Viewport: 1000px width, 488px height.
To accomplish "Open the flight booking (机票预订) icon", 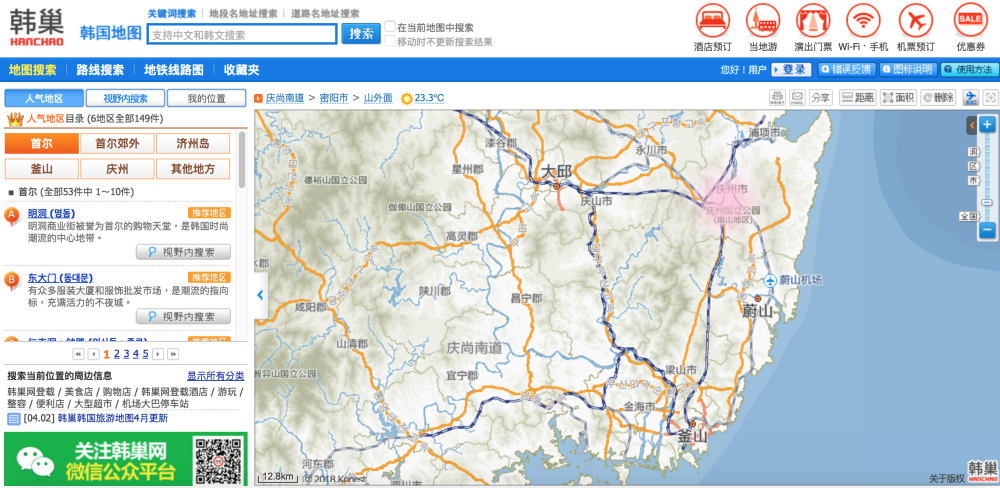I will point(915,20).
